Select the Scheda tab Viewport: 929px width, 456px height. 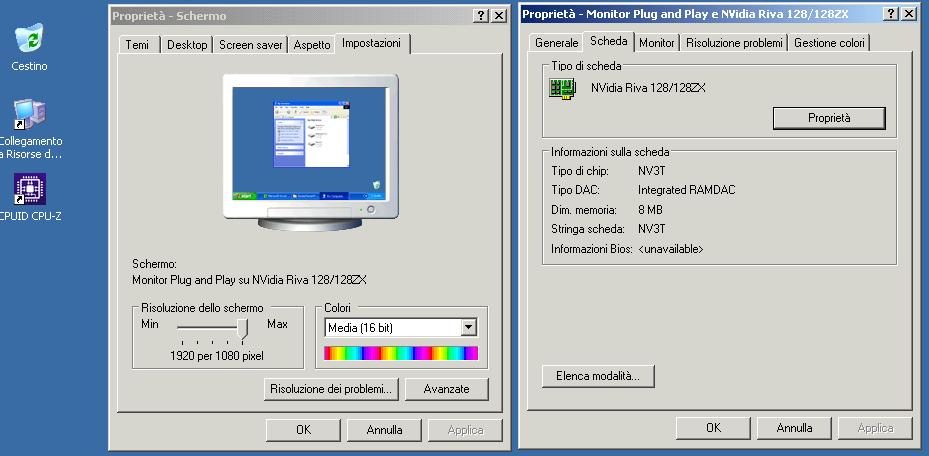pos(608,41)
